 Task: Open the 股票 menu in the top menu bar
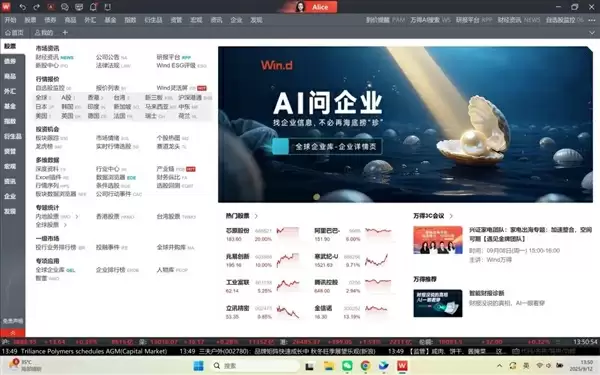tap(30, 20)
